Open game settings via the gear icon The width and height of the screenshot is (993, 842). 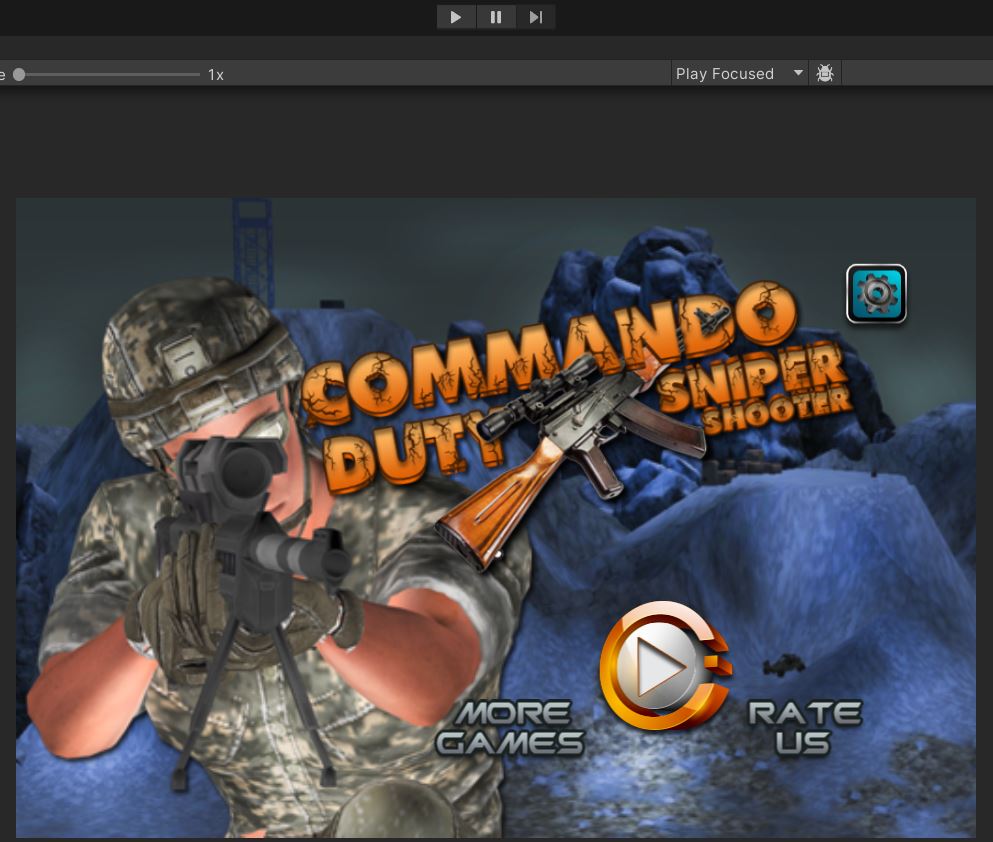pos(876,294)
